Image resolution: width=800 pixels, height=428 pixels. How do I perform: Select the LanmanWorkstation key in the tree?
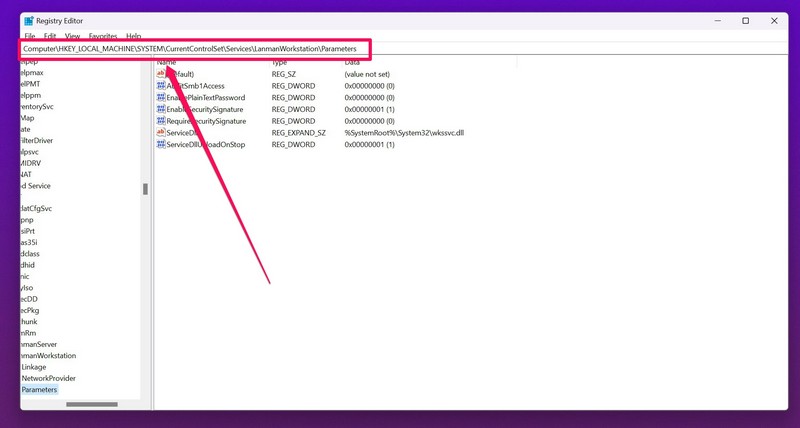(48, 356)
